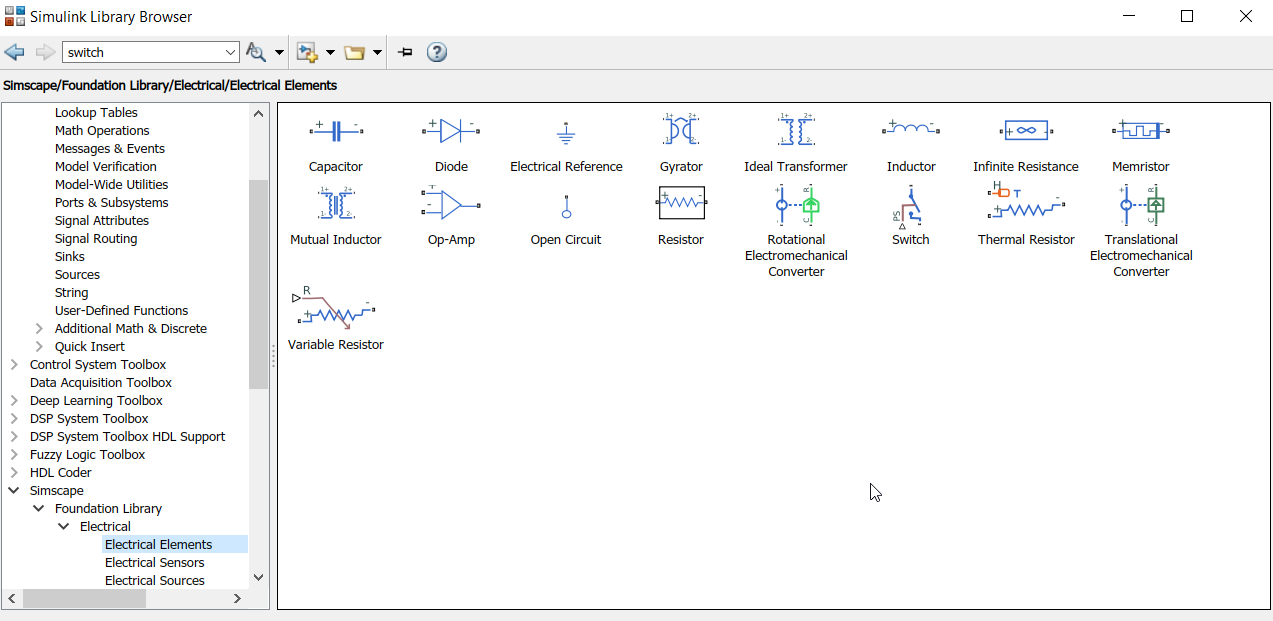
Task: Click the tree's vertical scroll down arrow
Action: (259, 577)
